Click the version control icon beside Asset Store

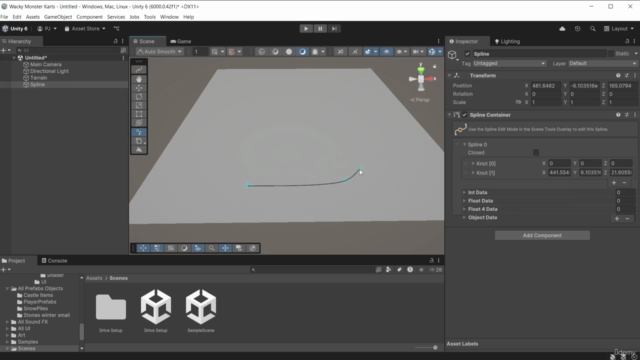point(117,29)
